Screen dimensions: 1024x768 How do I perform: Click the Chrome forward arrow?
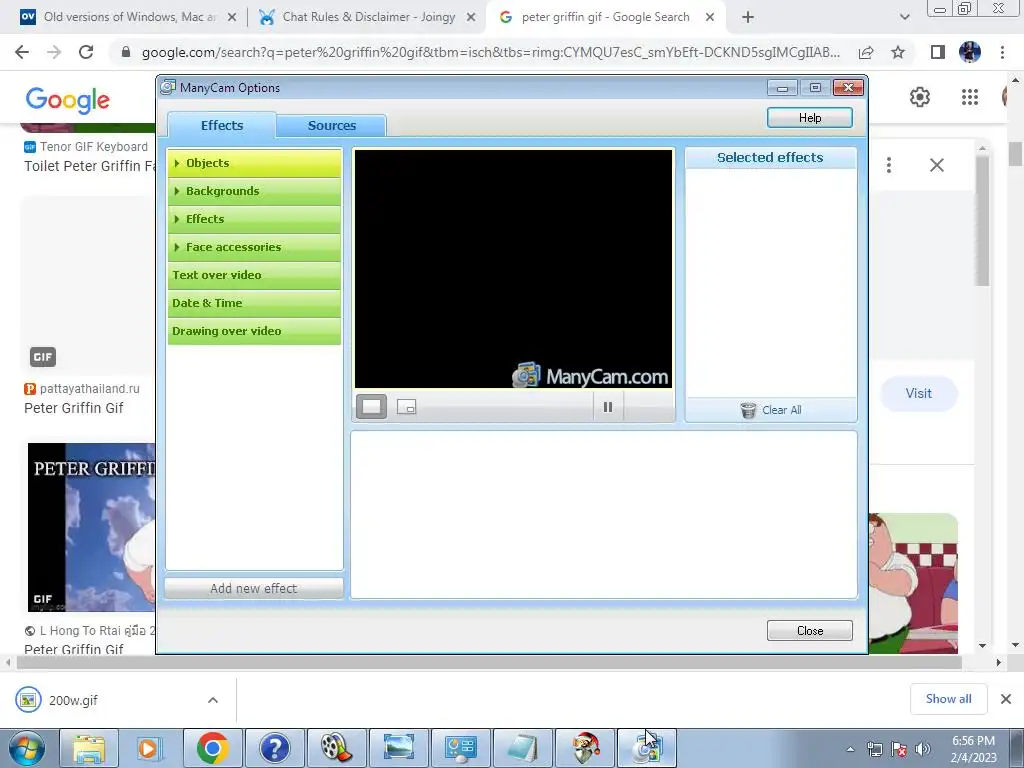54,52
